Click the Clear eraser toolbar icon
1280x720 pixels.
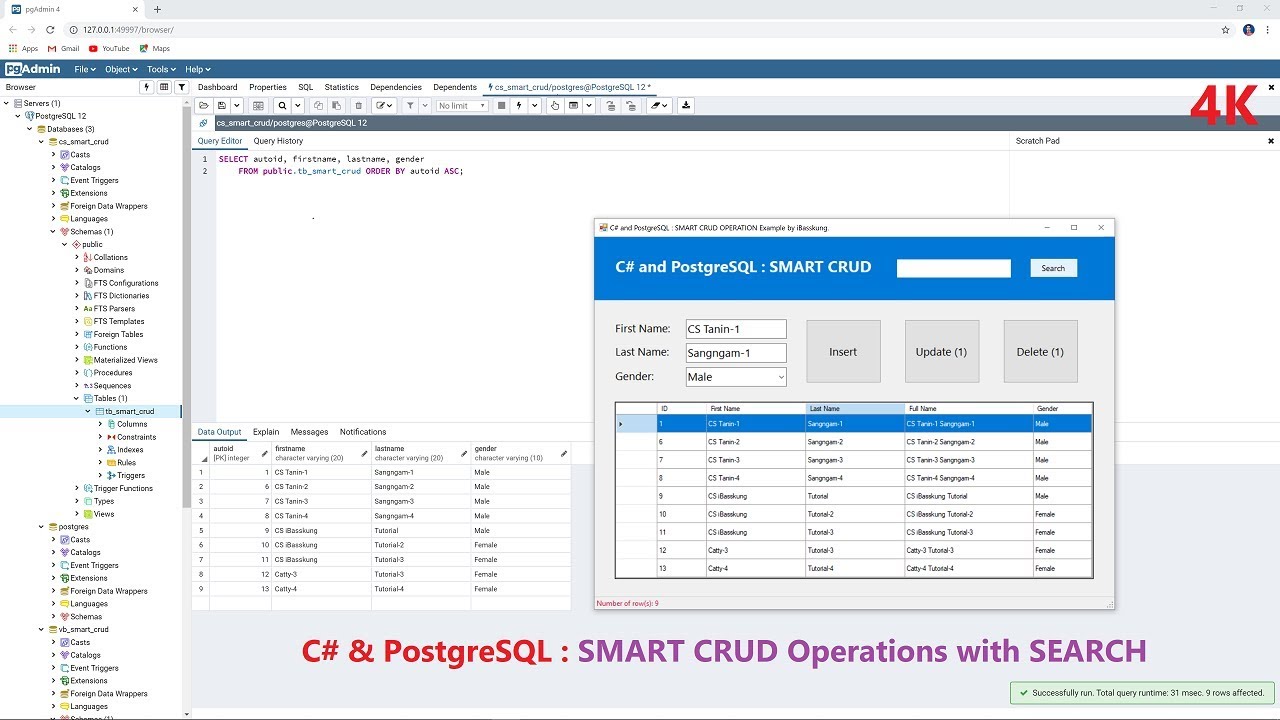coord(659,105)
